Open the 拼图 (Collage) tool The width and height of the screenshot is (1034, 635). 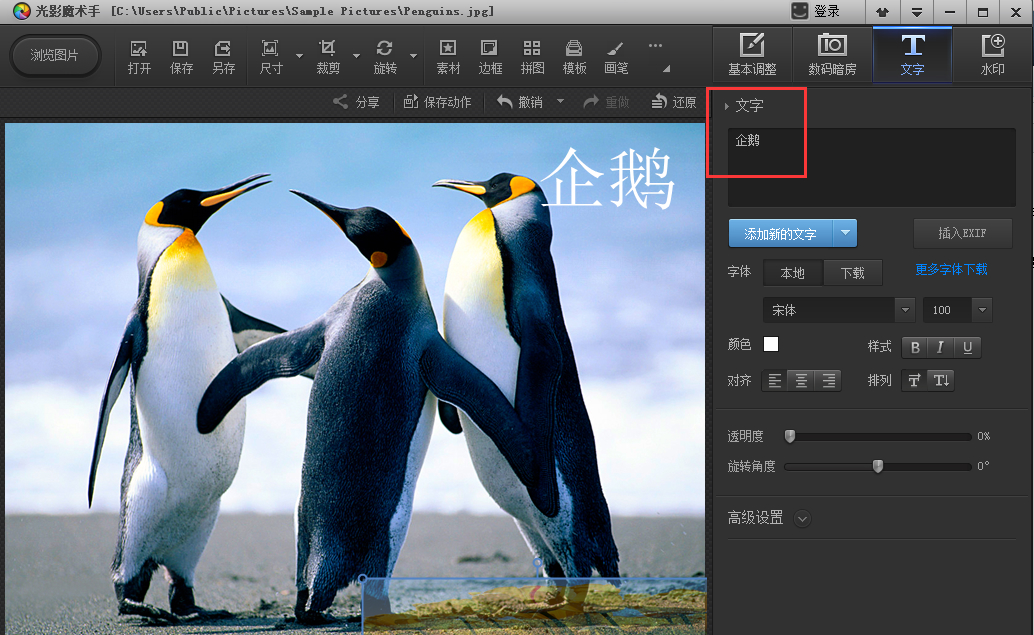click(532, 56)
